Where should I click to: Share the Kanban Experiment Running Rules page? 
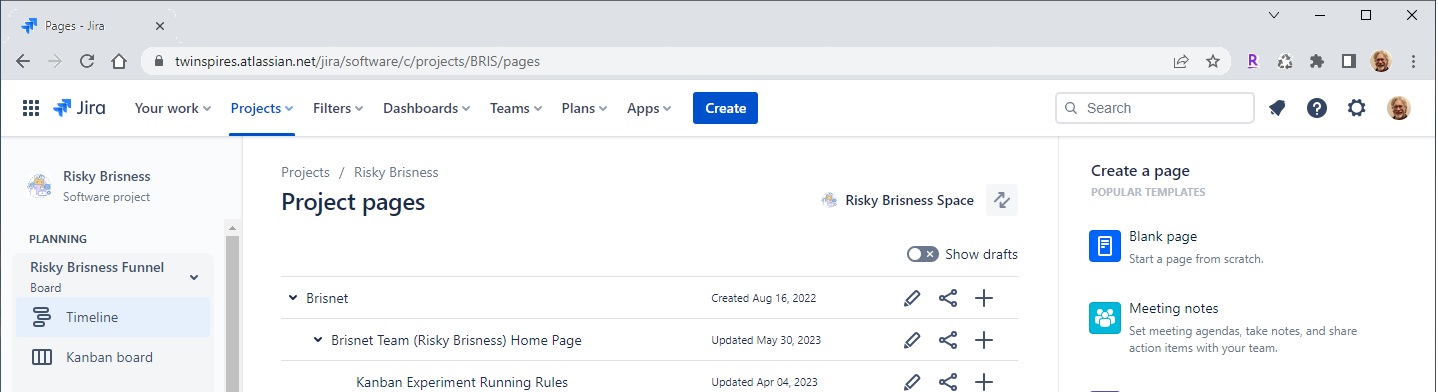948,382
